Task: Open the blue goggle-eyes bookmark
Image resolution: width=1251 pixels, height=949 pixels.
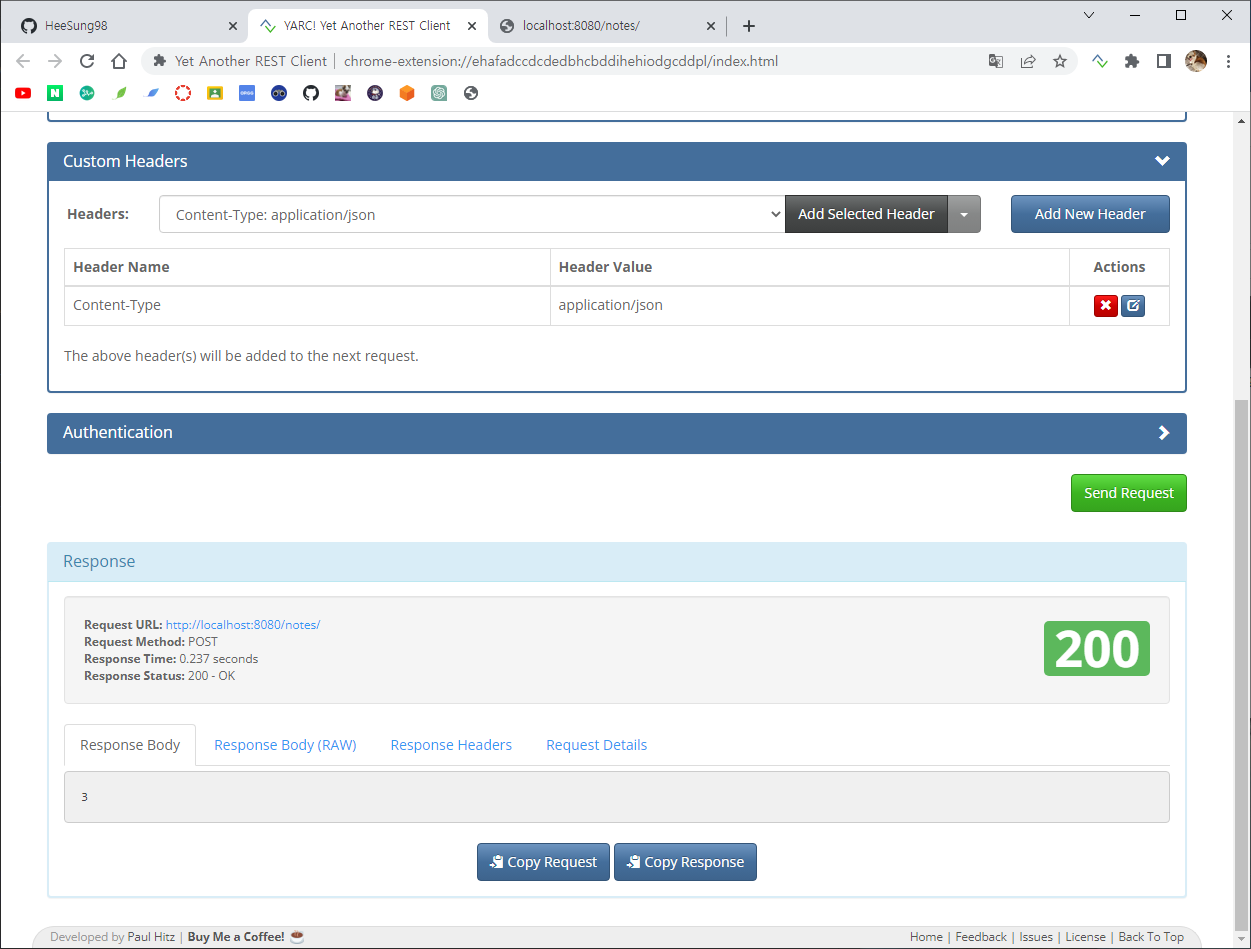Action: [x=279, y=93]
